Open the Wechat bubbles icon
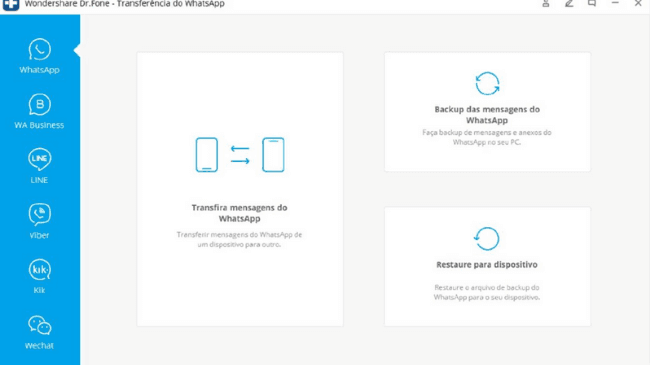 (39, 325)
